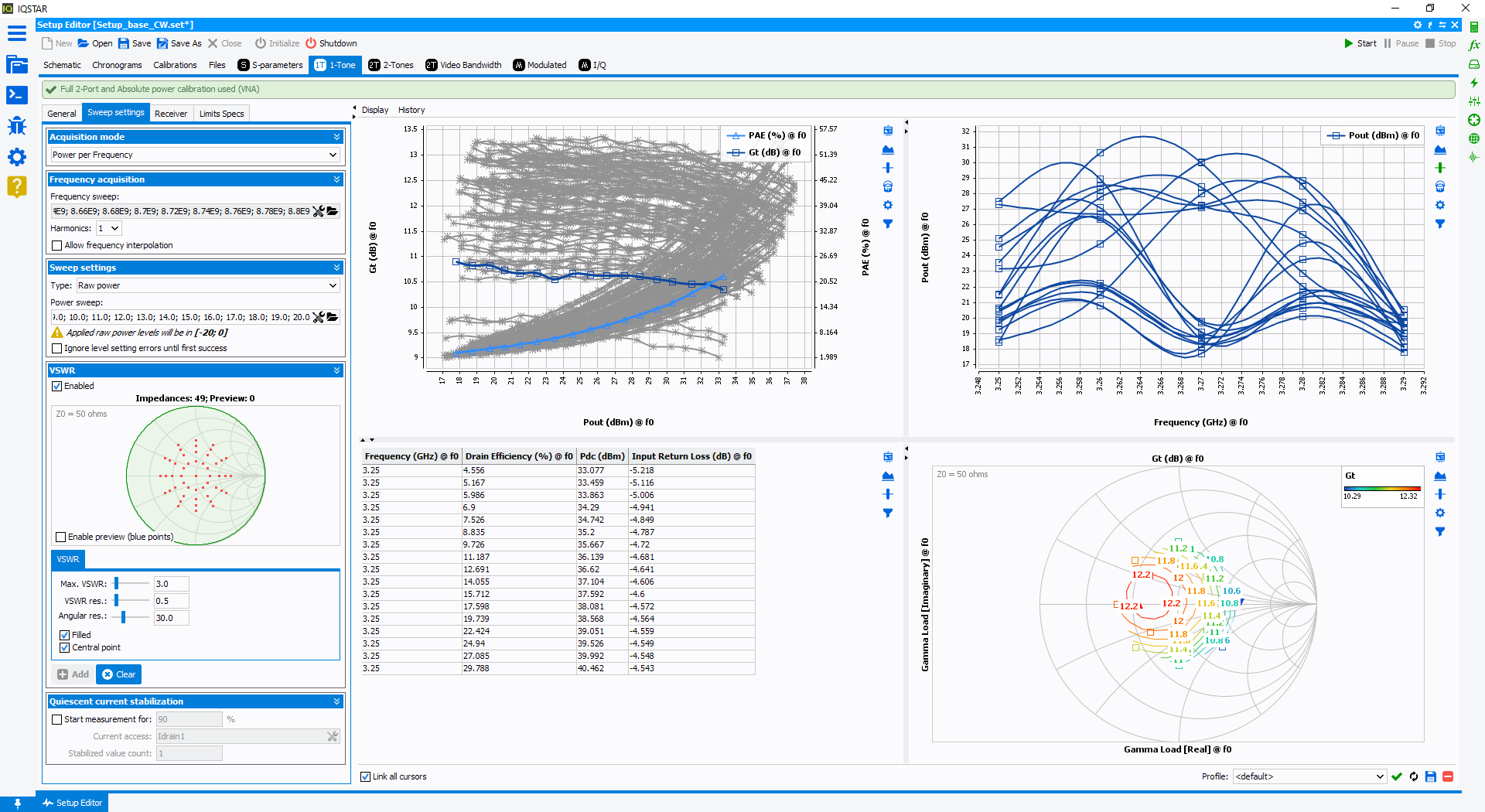The image size is (1485, 812).
Task: Open the Profile default dropdown
Action: point(1309,776)
